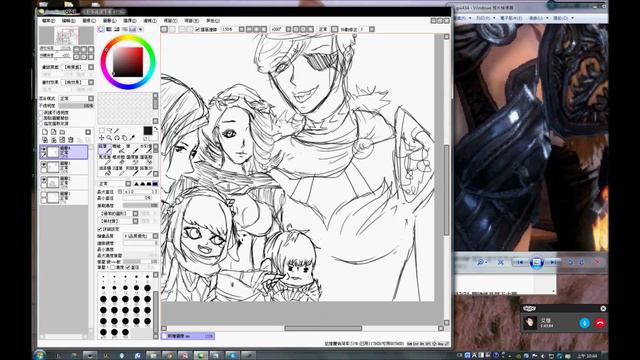Open brush texture dropdown (無材質)
The height and width of the screenshot is (360, 640).
click(118, 221)
